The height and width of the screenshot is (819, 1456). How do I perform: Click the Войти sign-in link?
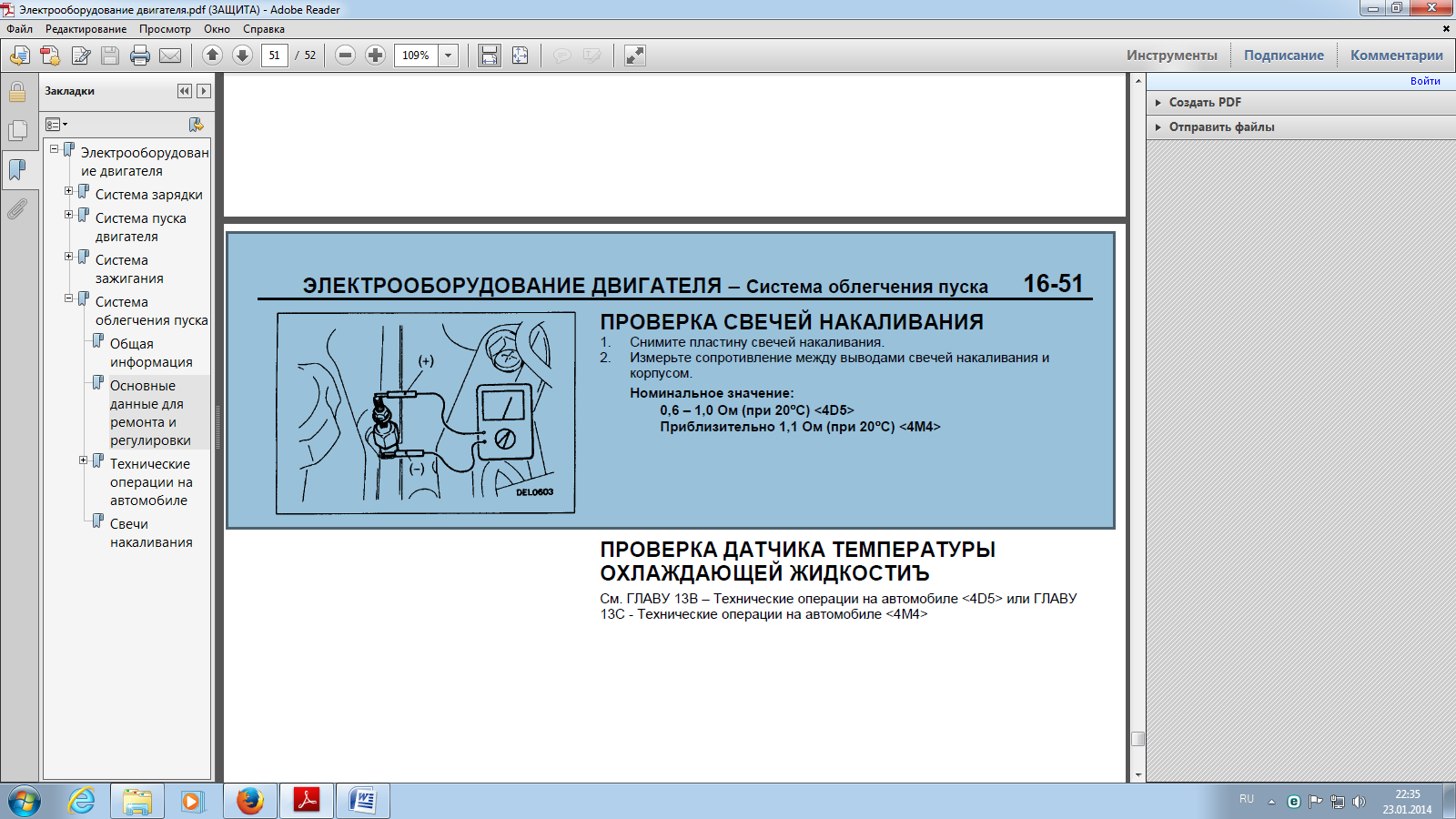coord(1425,81)
